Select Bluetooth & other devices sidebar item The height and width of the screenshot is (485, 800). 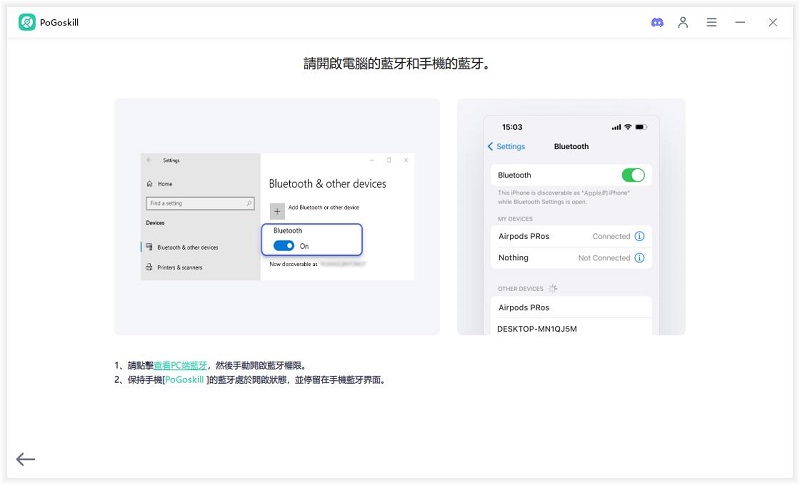pyautogui.click(x=187, y=247)
